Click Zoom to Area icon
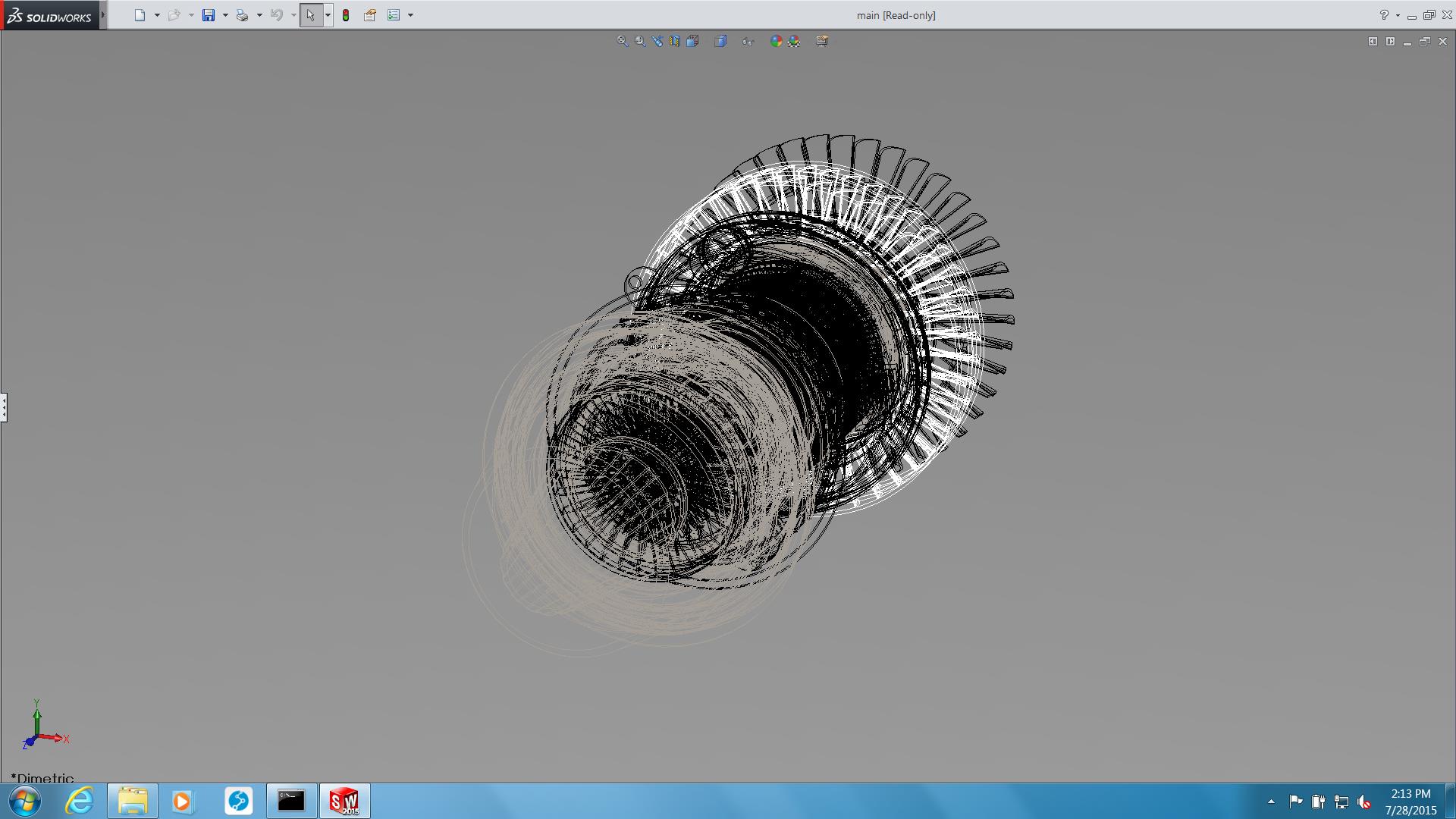Image resolution: width=1456 pixels, height=819 pixels. click(640, 41)
